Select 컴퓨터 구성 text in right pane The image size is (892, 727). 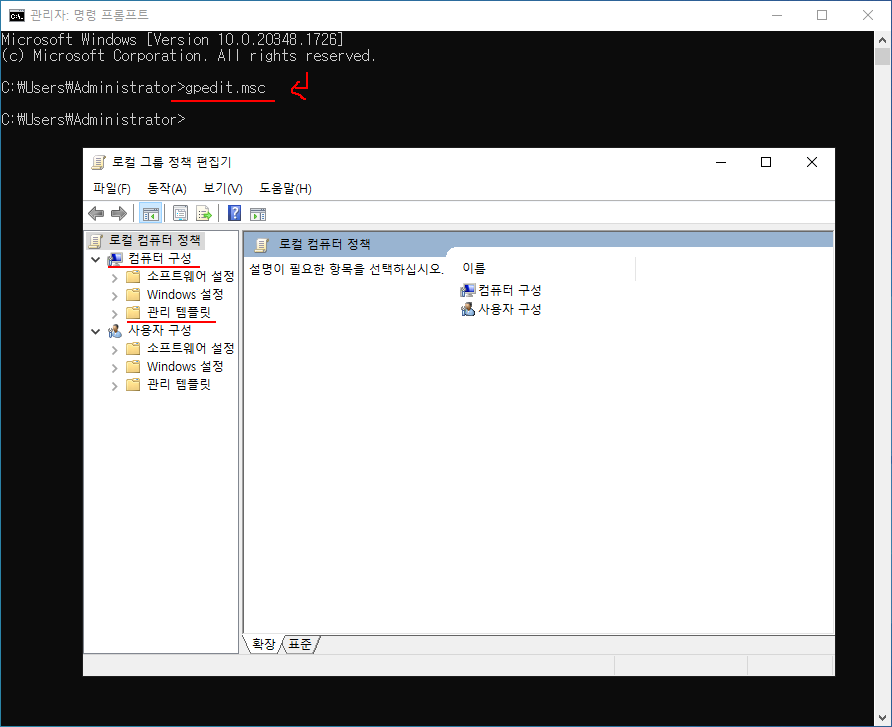coord(510,291)
